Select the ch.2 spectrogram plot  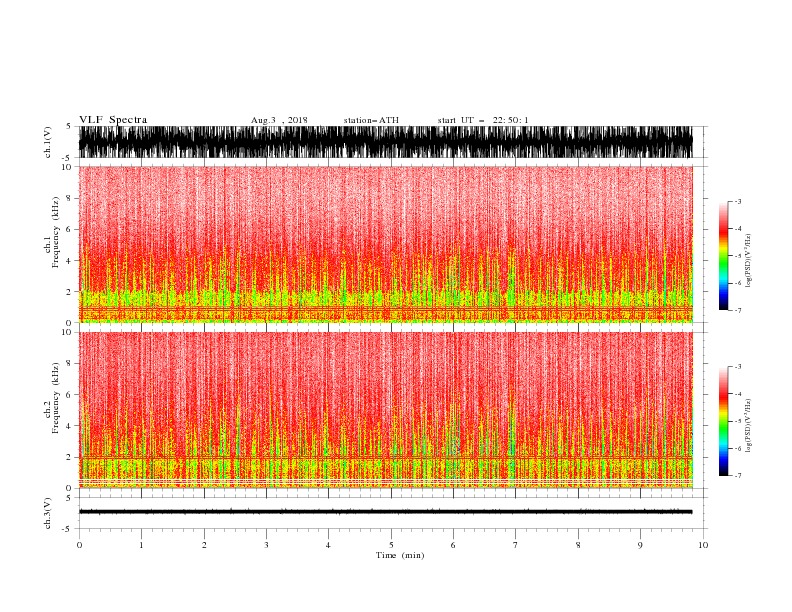385,410
